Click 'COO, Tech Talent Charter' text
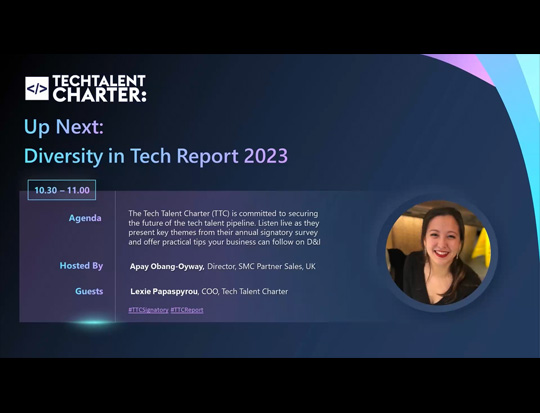540x413 pixels. 245,291
